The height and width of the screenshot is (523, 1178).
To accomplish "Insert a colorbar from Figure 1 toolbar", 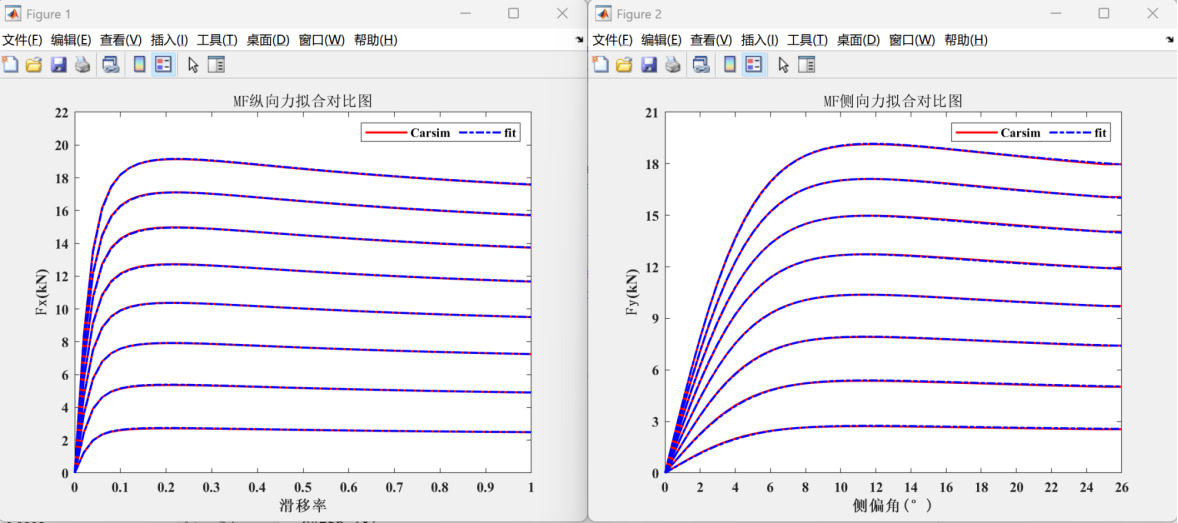I will pos(139,65).
